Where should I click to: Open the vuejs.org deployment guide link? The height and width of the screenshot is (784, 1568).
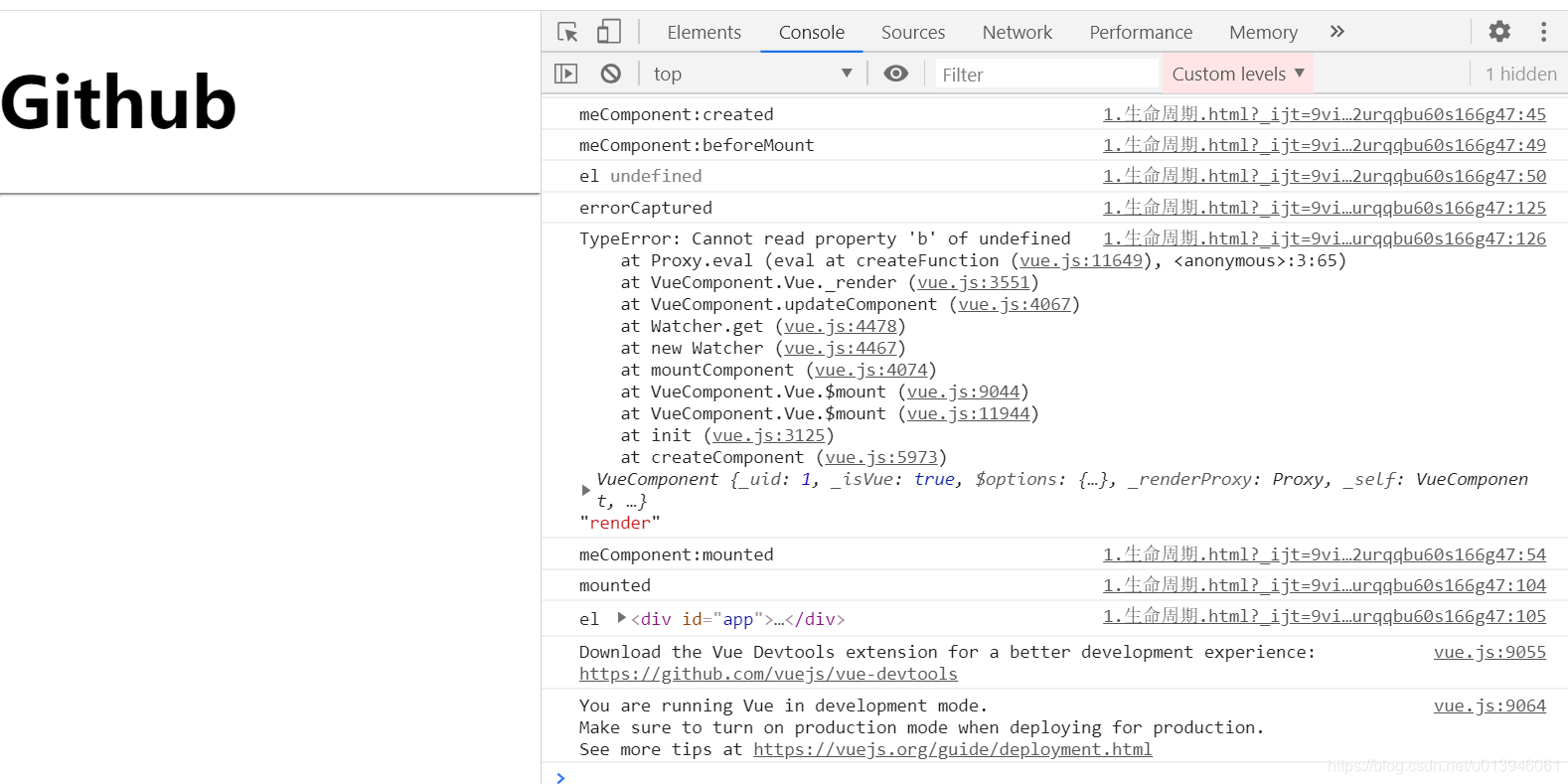(953, 749)
